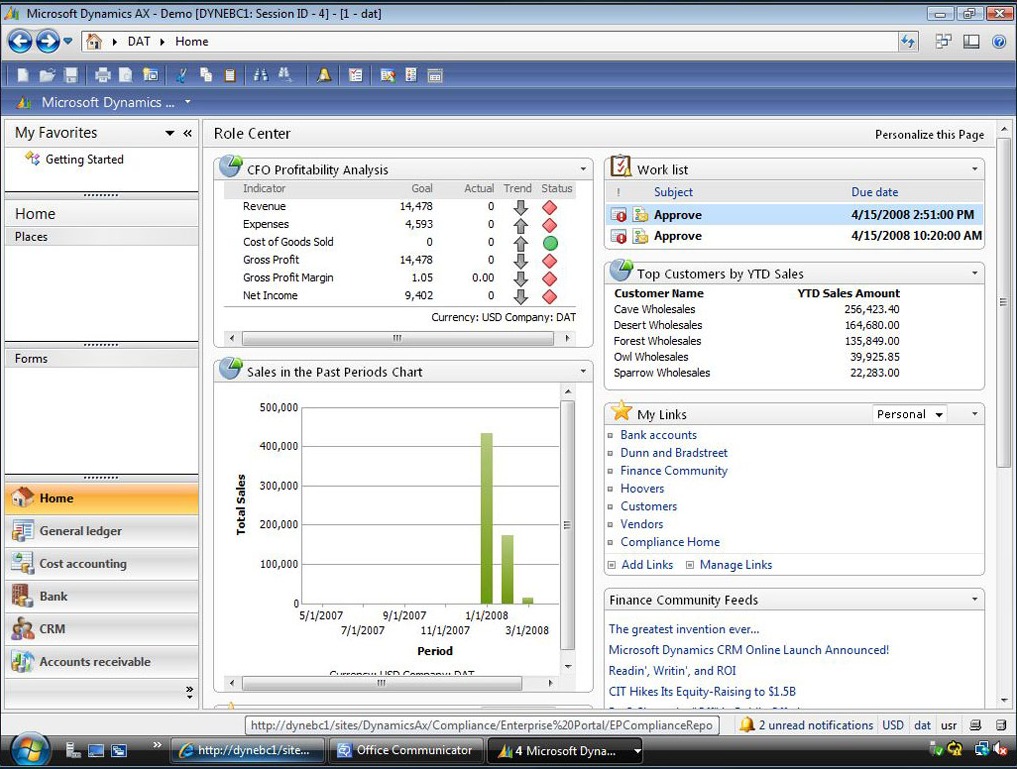Switch to Office Communicator taskbar button
Viewport: 1017px width, 769px height.
407,750
